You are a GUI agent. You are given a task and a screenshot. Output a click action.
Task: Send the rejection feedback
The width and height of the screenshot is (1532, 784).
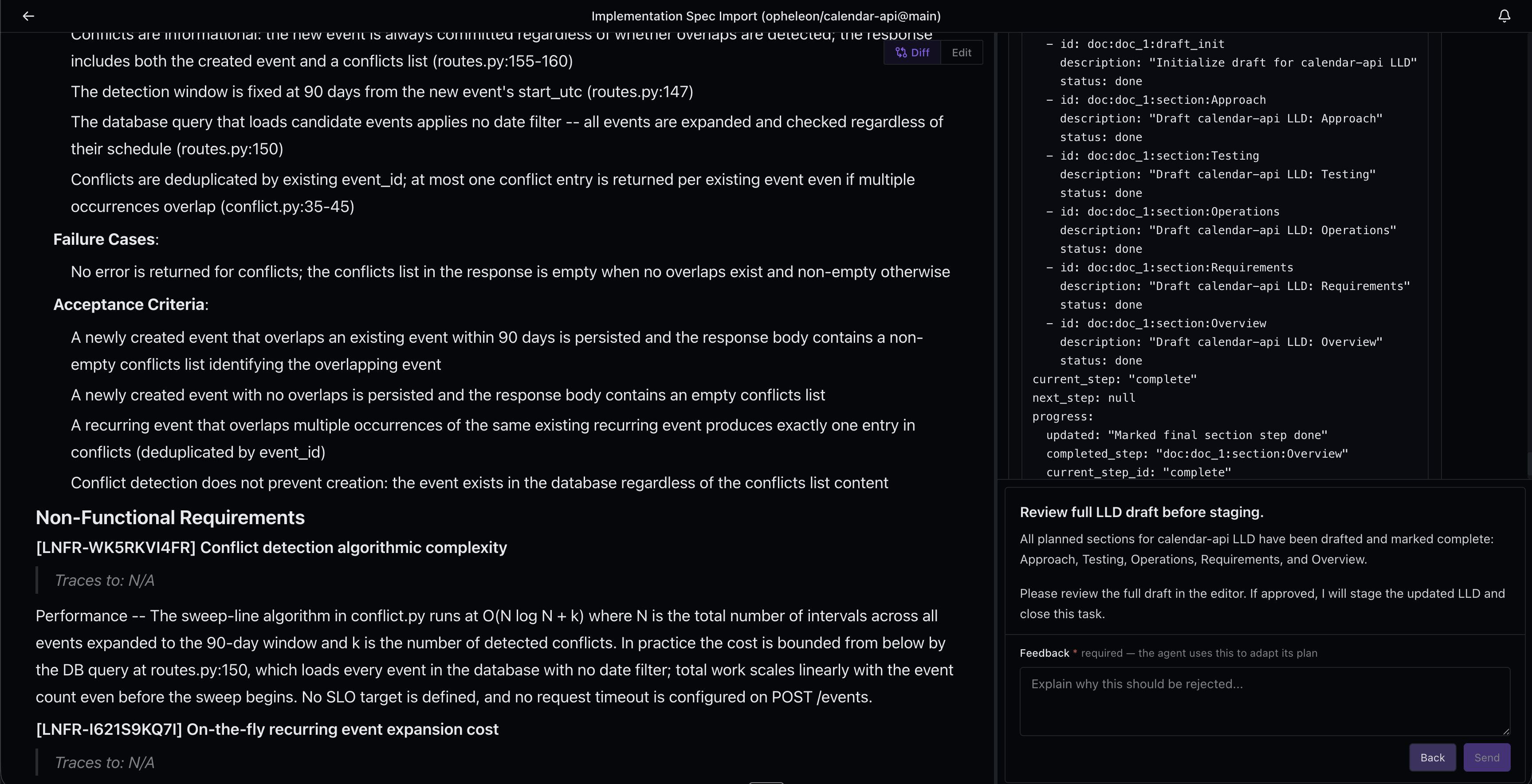[1486, 757]
